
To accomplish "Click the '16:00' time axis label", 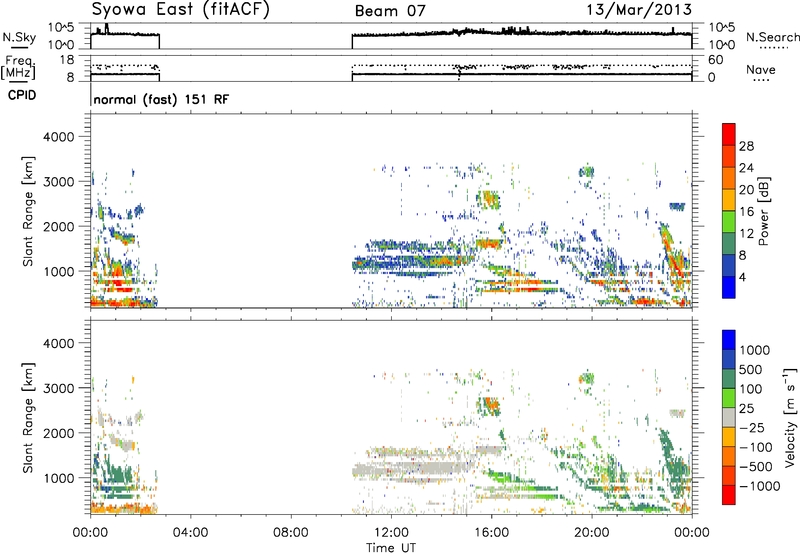I will click(491, 533).
